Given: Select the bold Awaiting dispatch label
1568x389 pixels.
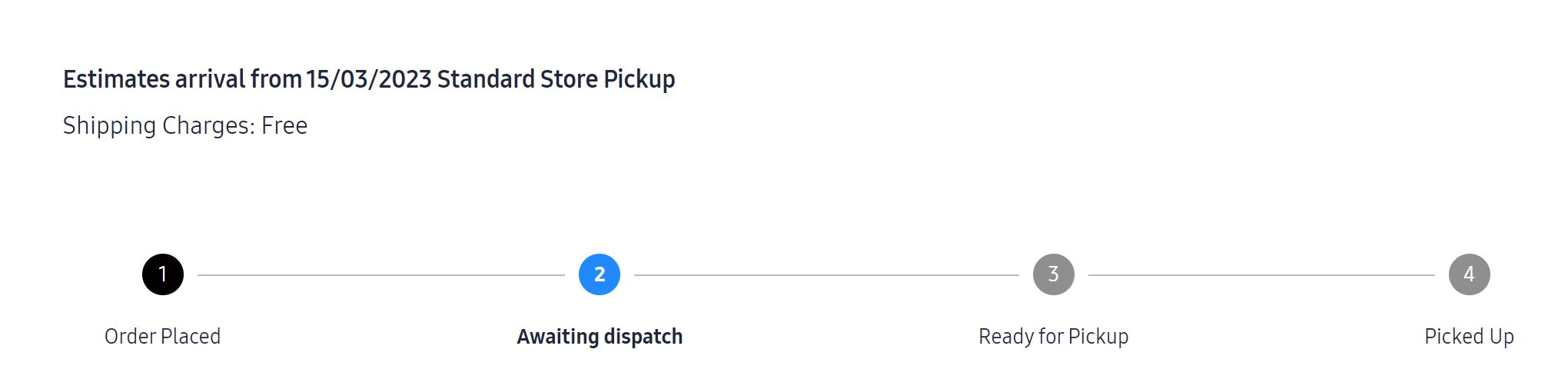Looking at the screenshot, I should (600, 337).
